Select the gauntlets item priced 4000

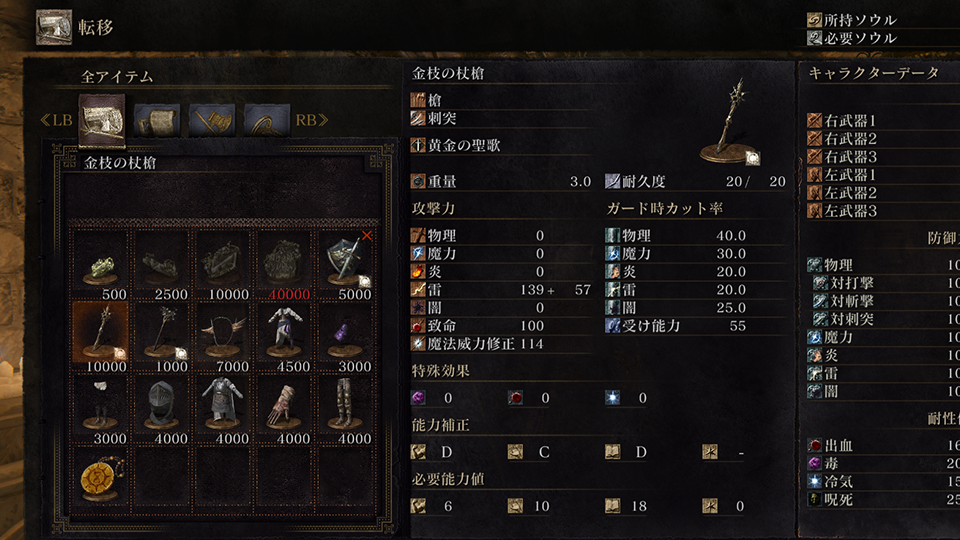[x=285, y=408]
